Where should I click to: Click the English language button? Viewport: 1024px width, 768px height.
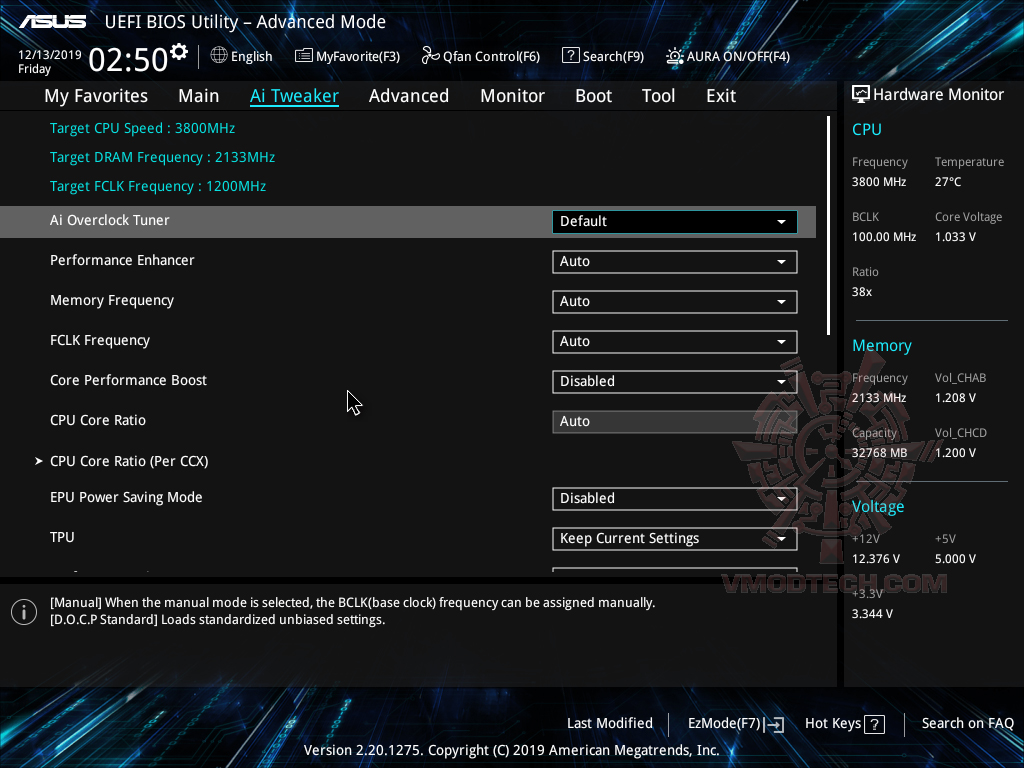pos(251,56)
